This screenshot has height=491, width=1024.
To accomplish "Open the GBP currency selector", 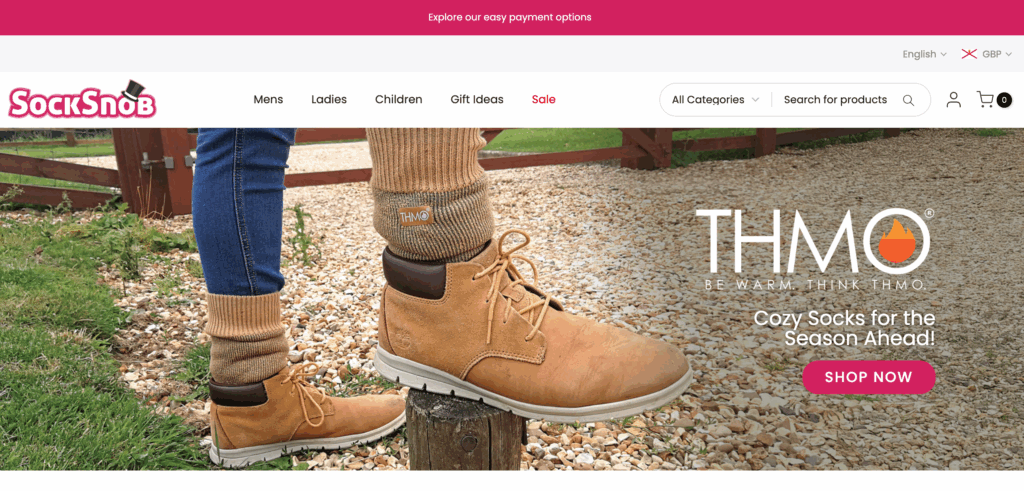I will coord(987,54).
